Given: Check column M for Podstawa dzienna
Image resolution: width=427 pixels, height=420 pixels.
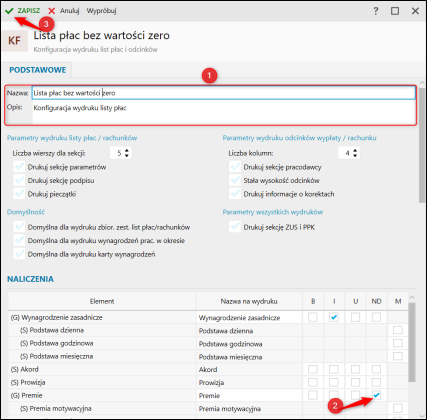Looking at the screenshot, I should tap(398, 330).
